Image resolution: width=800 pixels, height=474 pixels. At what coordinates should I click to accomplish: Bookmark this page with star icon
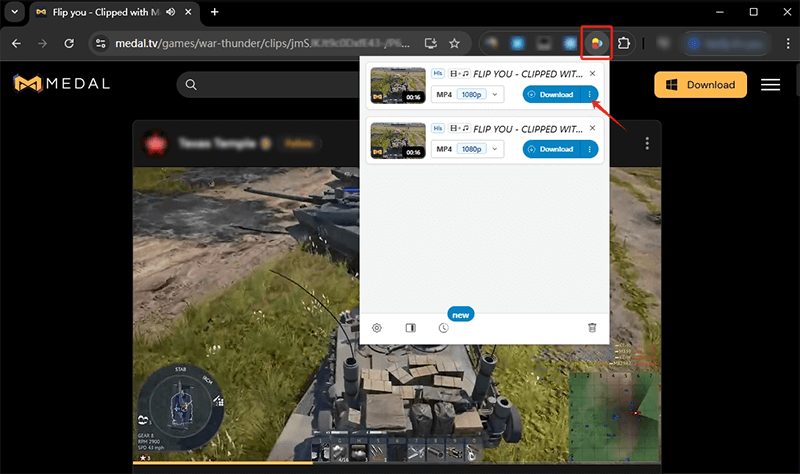pyautogui.click(x=454, y=43)
